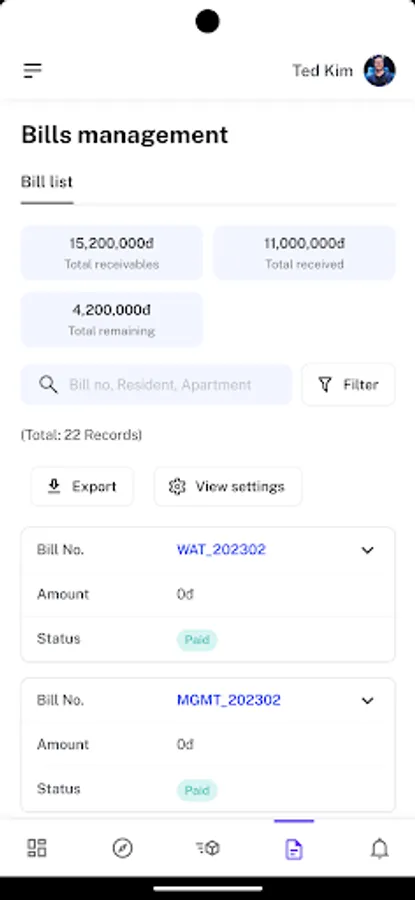The image size is (415, 900).
Task: Focus the Bill no, Resident, Apartment search field
Action: pyautogui.click(x=156, y=385)
